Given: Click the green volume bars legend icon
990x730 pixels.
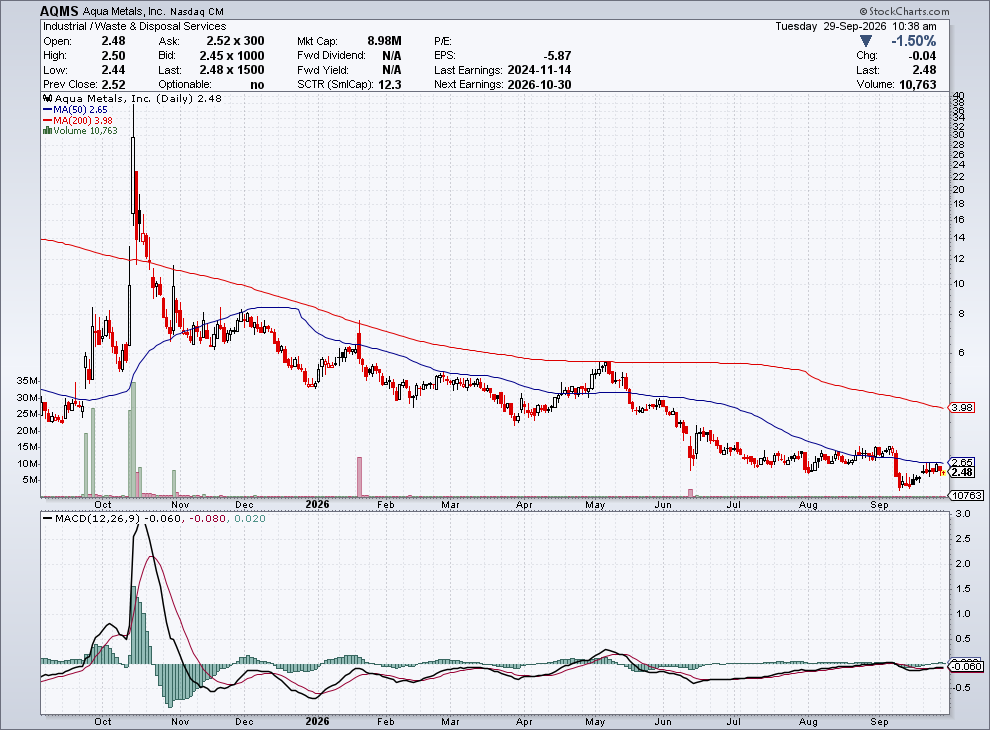Looking at the screenshot, I should tap(47, 131).
